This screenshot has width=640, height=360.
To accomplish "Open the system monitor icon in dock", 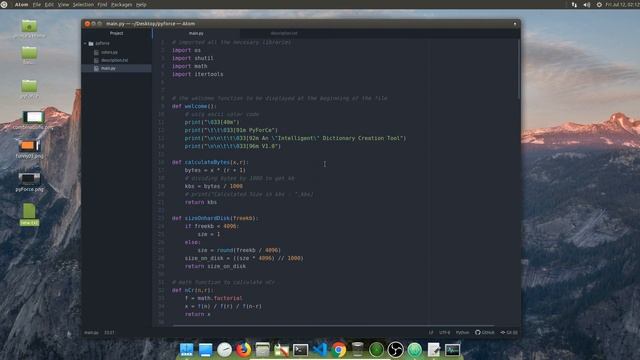I will [x=452, y=350].
